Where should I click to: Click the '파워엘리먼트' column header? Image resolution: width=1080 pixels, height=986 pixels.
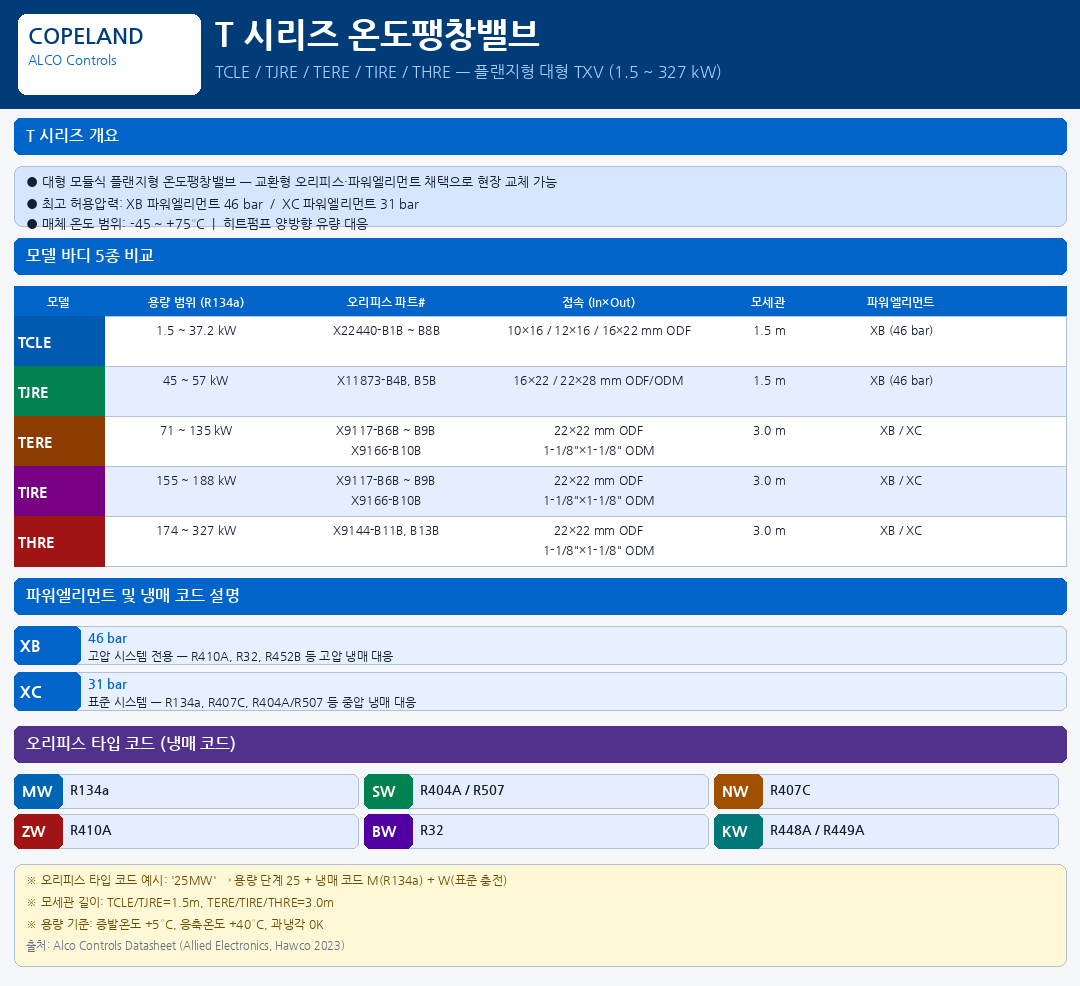click(900, 302)
